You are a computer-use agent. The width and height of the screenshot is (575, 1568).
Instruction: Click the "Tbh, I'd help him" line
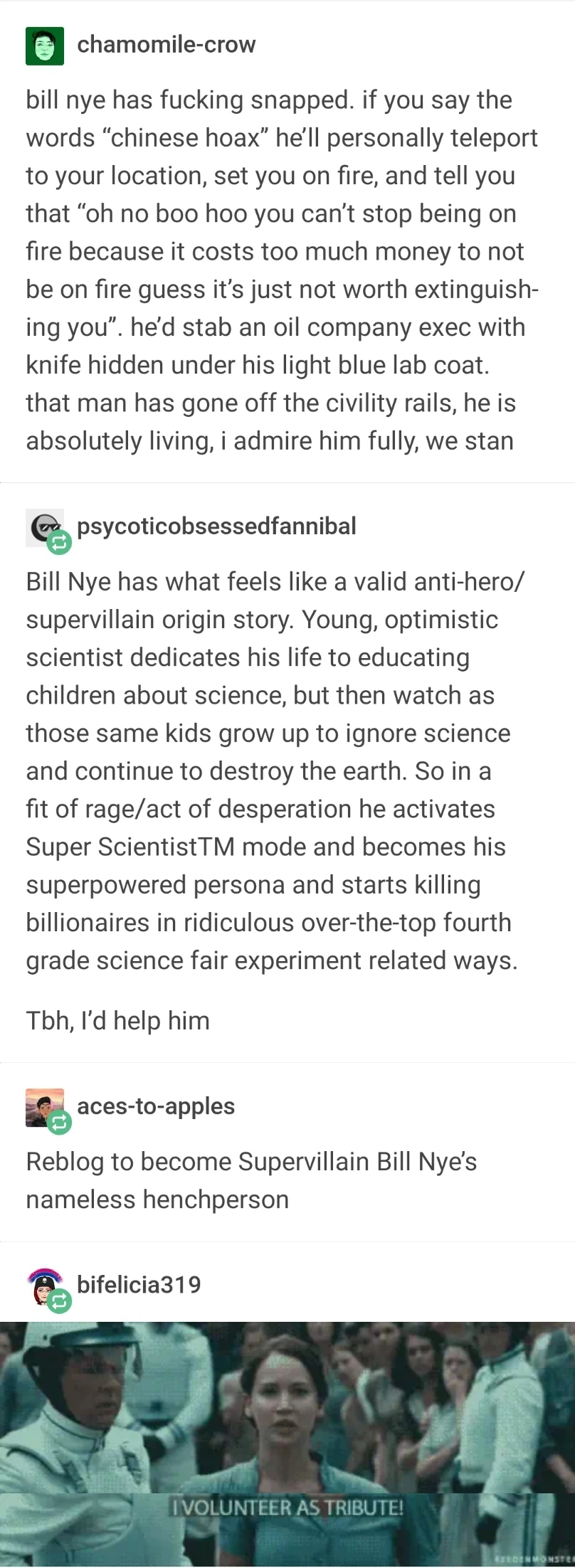click(118, 1020)
